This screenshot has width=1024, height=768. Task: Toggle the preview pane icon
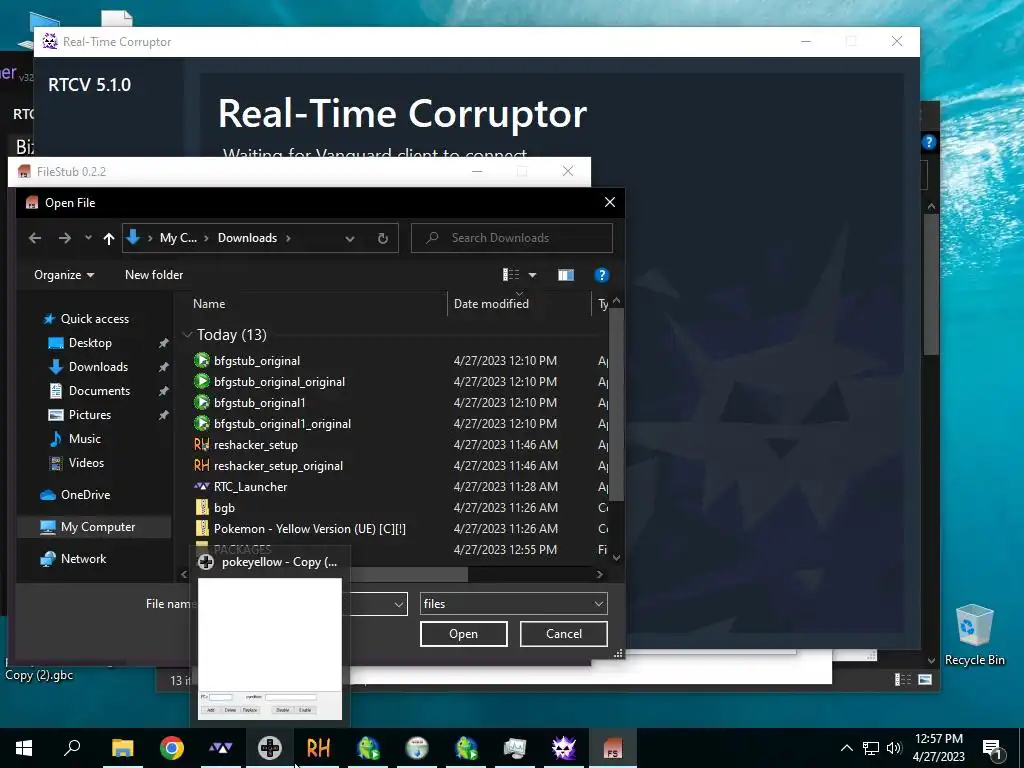coord(566,275)
